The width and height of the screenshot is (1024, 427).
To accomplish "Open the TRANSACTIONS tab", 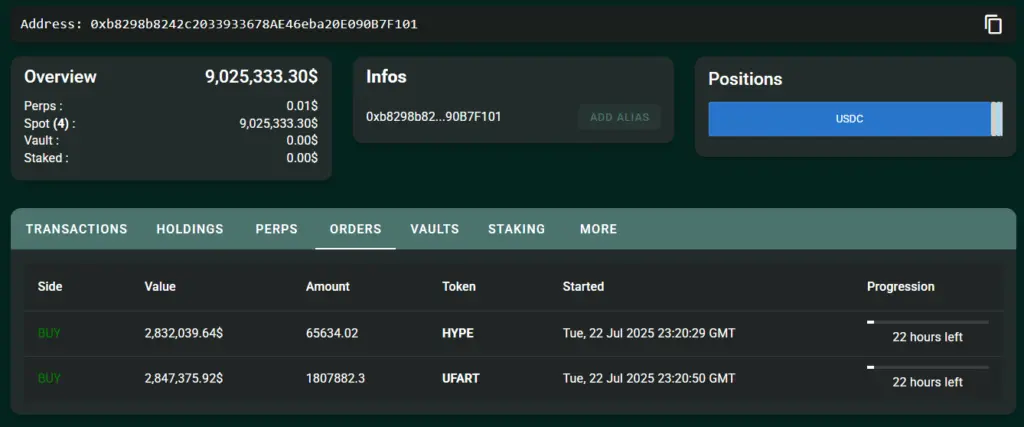I will (x=77, y=229).
